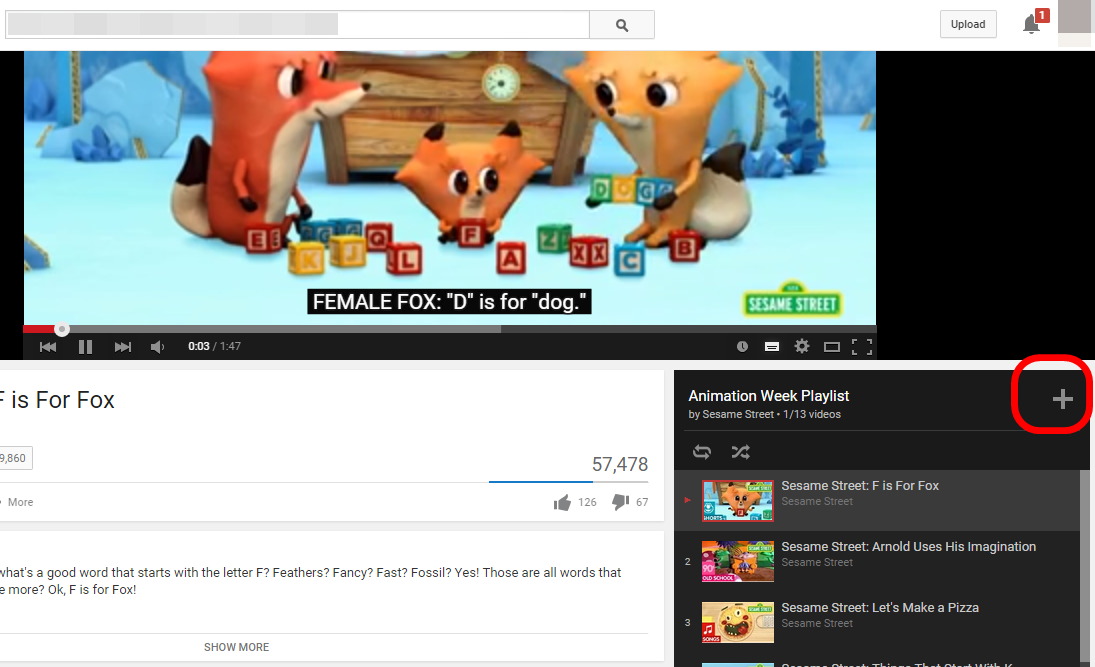This screenshot has width=1095, height=667.
Task: Pause the video playback
Action: click(x=85, y=347)
